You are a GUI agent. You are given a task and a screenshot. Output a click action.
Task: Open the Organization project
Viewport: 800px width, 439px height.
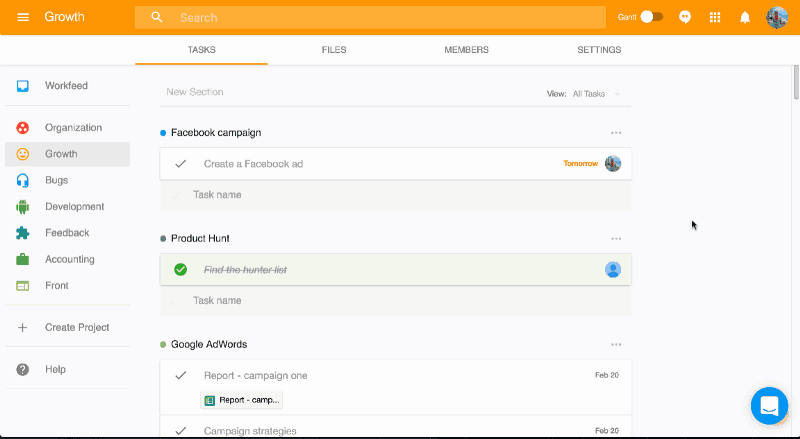pyautogui.click(x=67, y=128)
